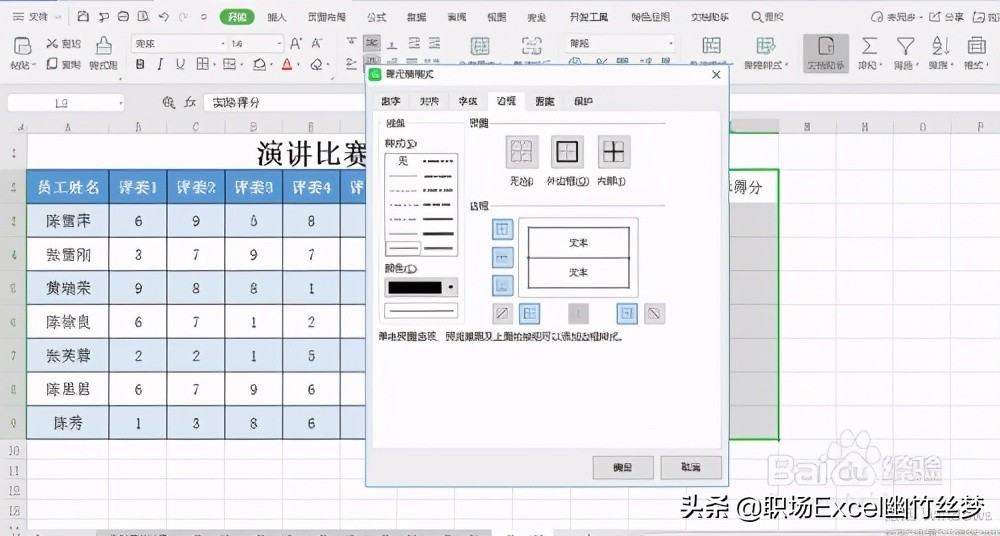Click the Copy icon below Cut
The height and width of the screenshot is (536, 1000).
click(52, 64)
